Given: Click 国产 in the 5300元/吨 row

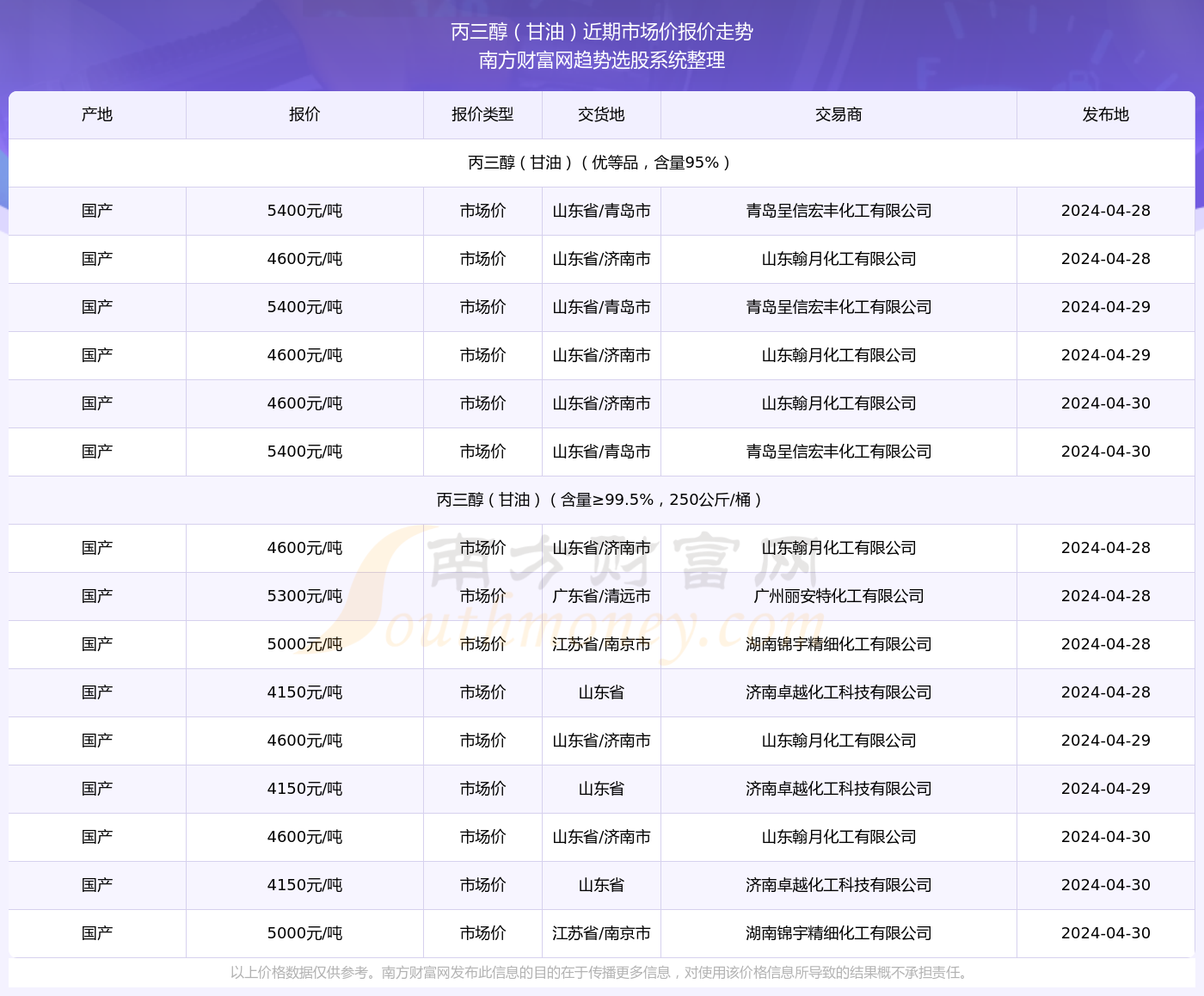Looking at the screenshot, I should click(97, 596).
